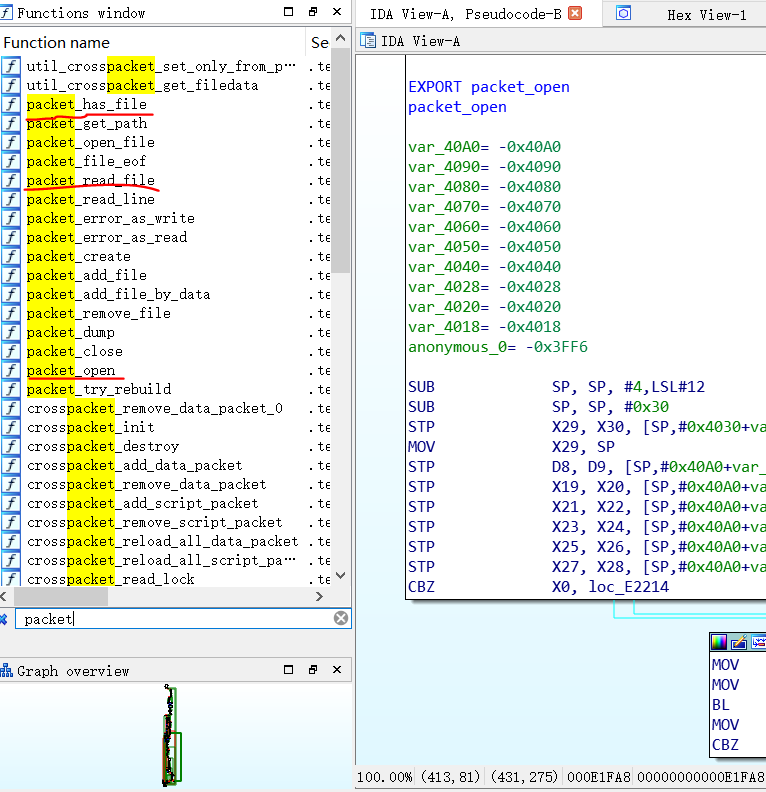Select packet_try_rebuild function entry
This screenshot has height=792, width=766.
[x=98, y=389]
